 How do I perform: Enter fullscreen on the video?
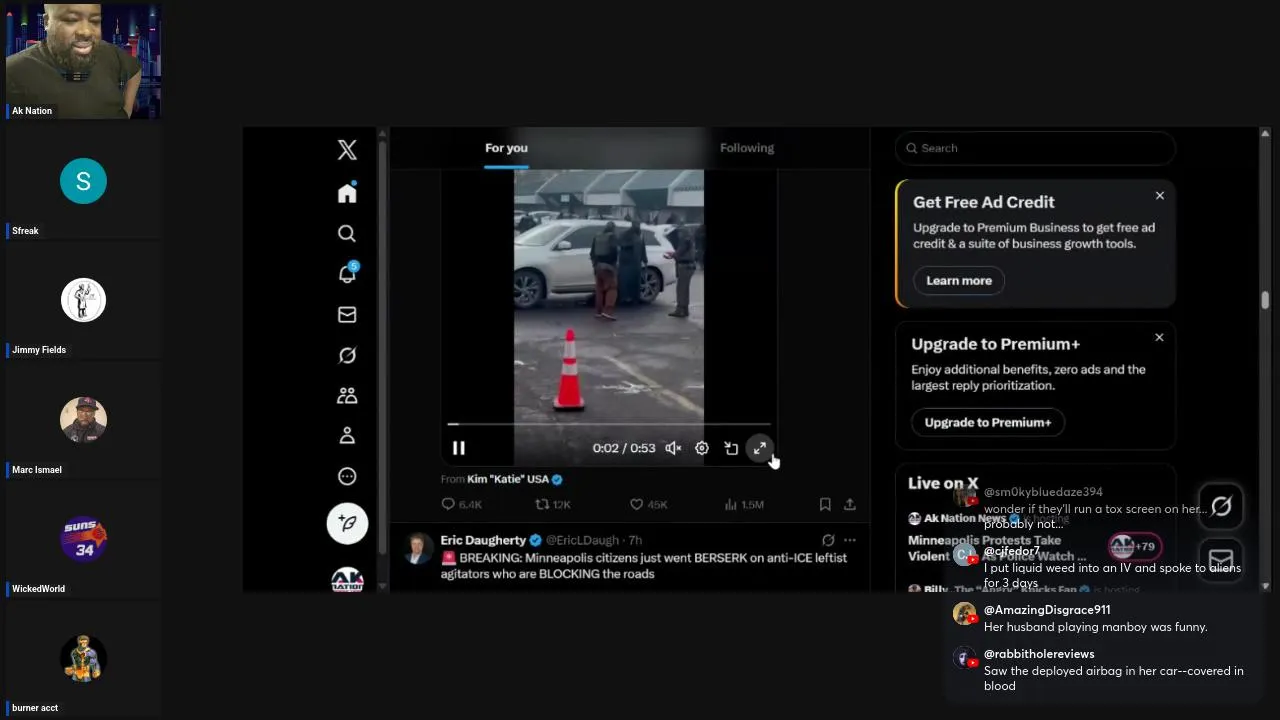tap(760, 448)
